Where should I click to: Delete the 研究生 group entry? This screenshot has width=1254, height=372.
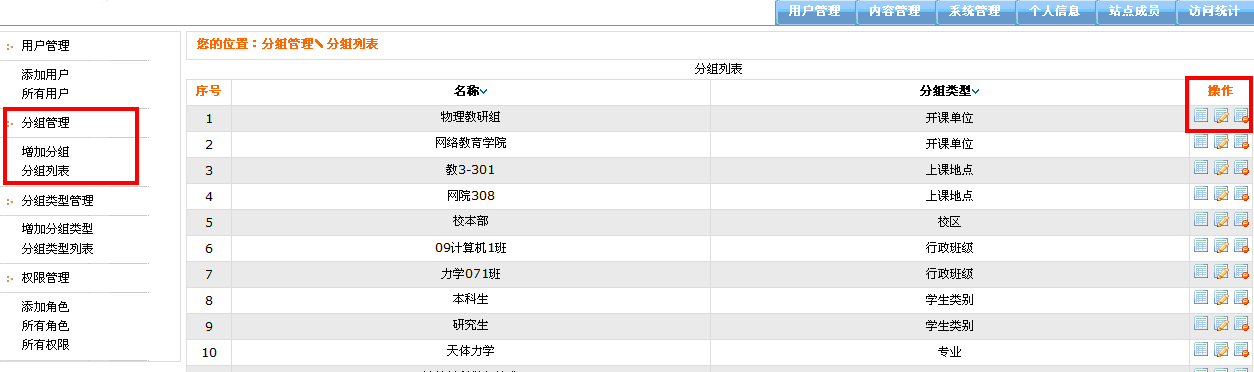1242,324
